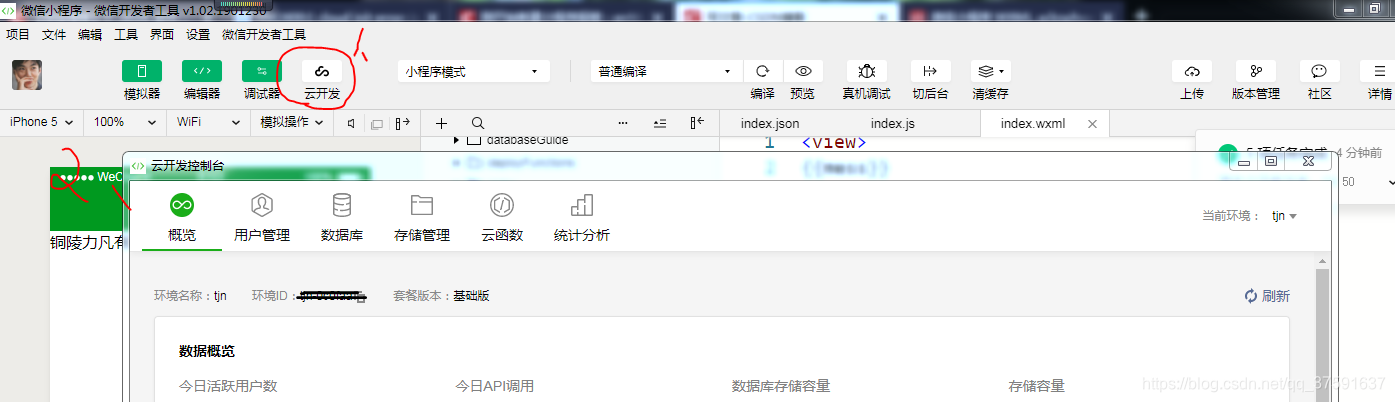Minimize the 云开发控制台 window
The width and height of the screenshot is (1395, 402).
pos(1246,161)
